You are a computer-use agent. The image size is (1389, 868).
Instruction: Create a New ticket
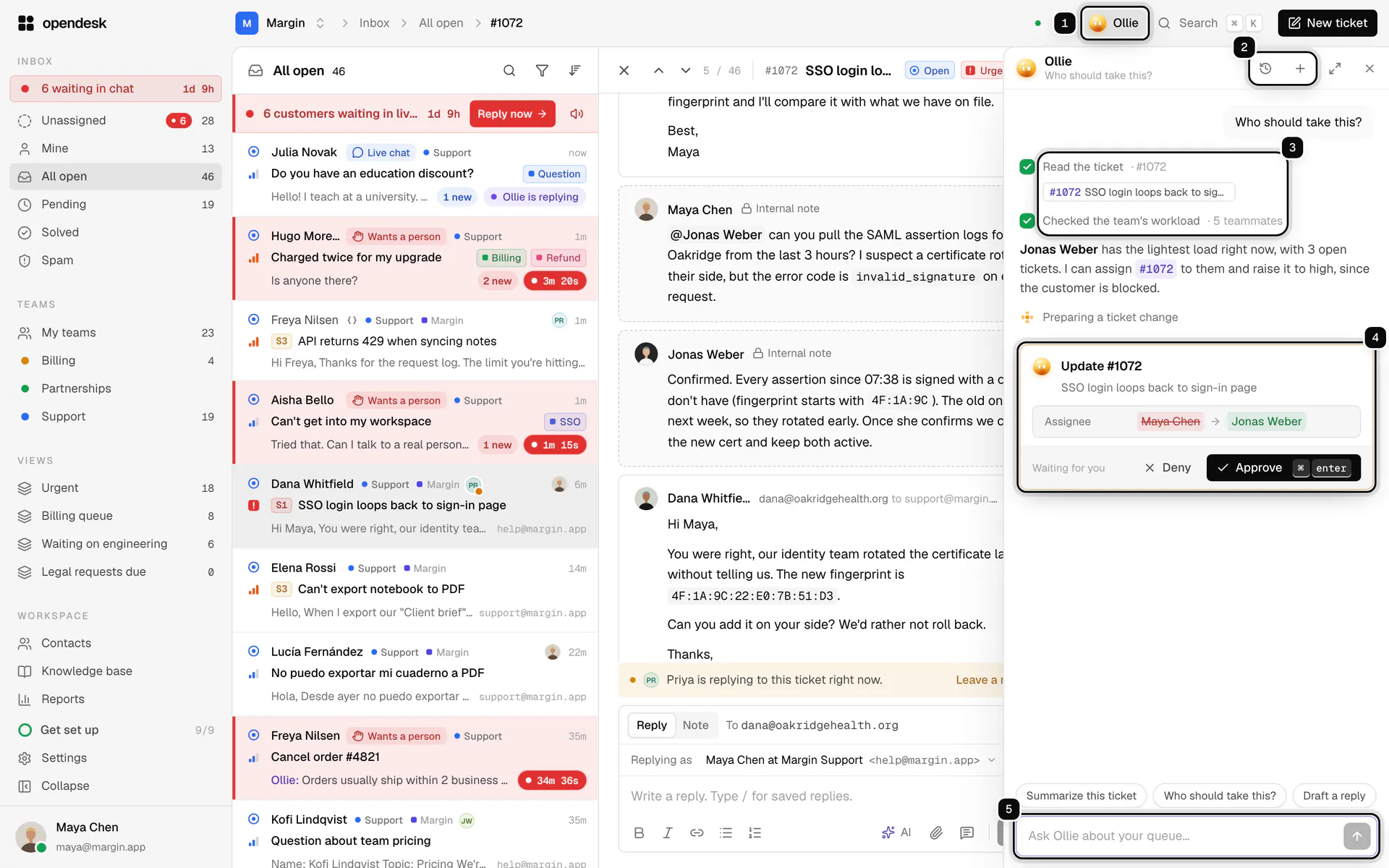coord(1328,23)
